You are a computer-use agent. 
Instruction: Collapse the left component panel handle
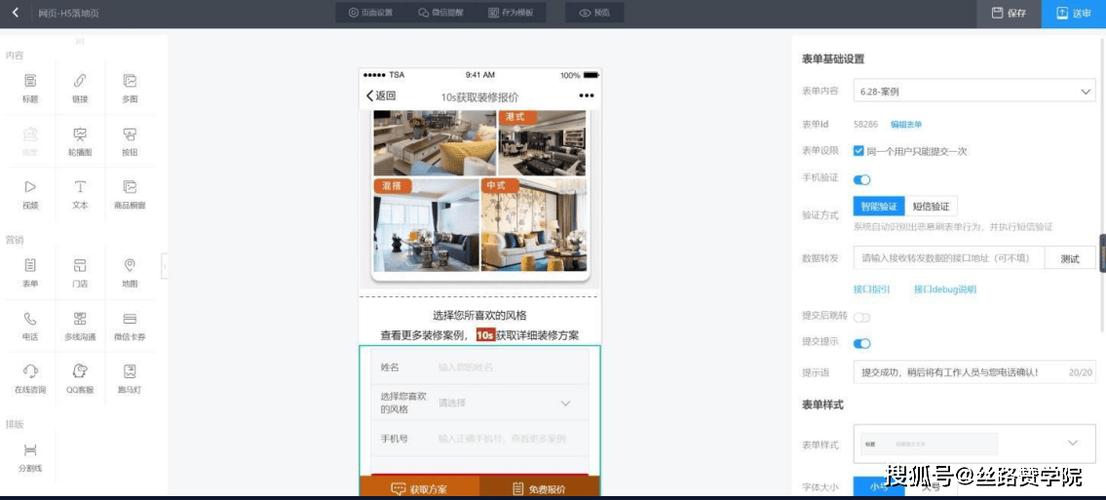coord(164,267)
